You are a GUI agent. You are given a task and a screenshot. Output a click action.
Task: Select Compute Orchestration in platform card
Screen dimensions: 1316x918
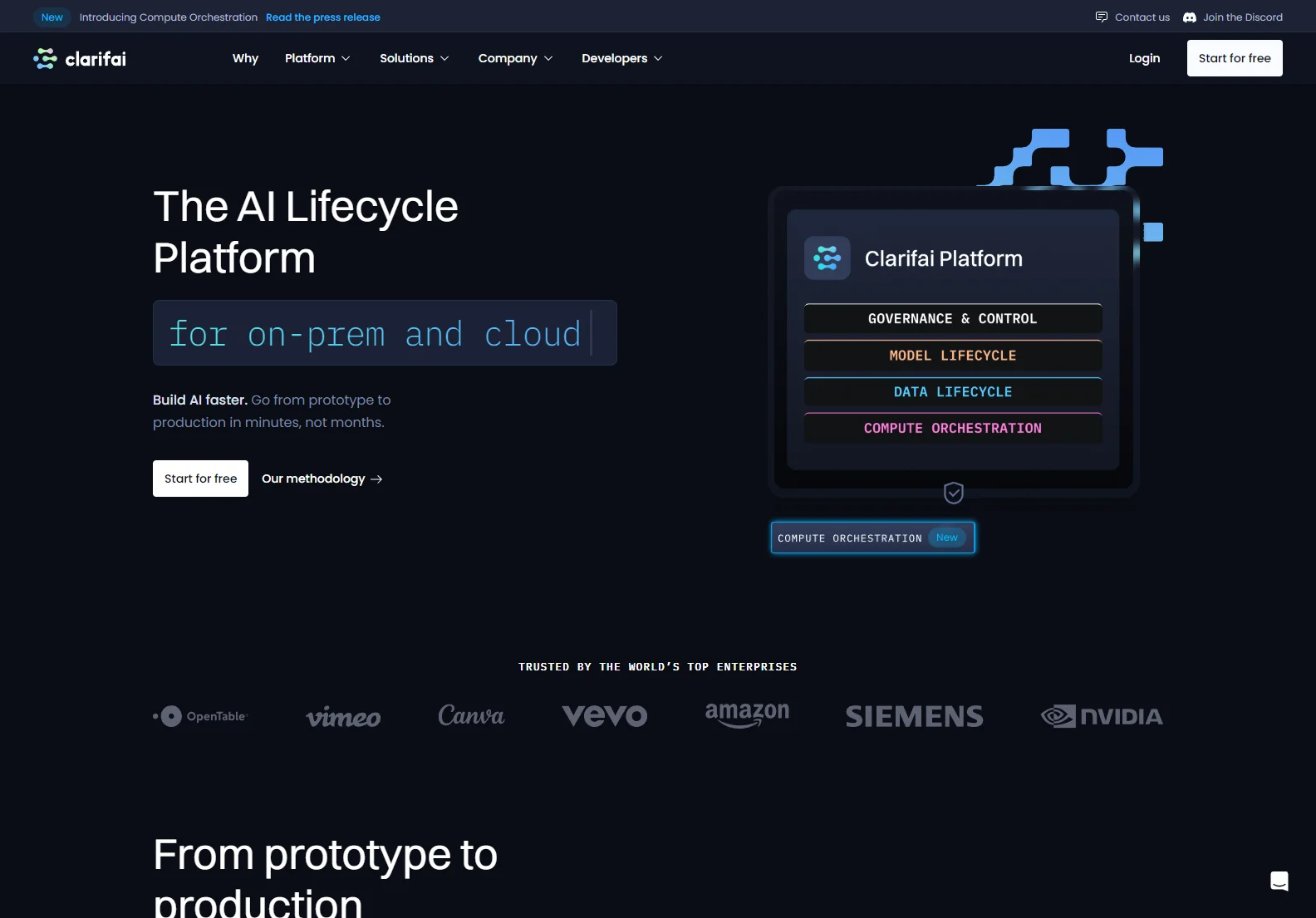(x=953, y=428)
